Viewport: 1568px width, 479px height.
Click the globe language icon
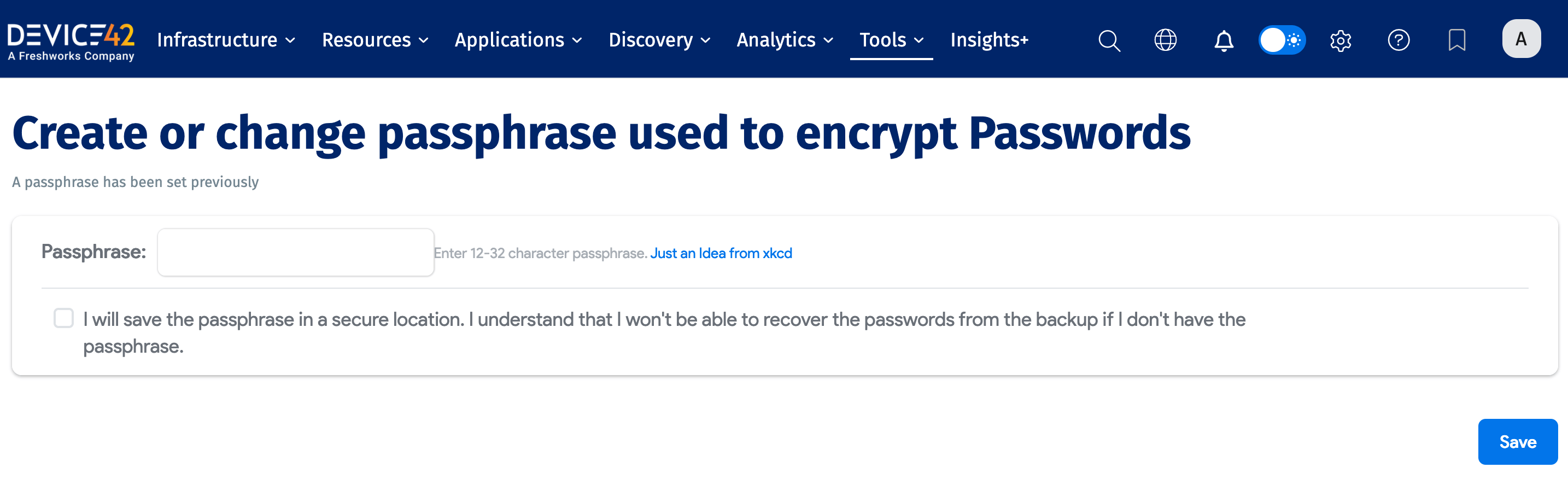[x=1166, y=40]
